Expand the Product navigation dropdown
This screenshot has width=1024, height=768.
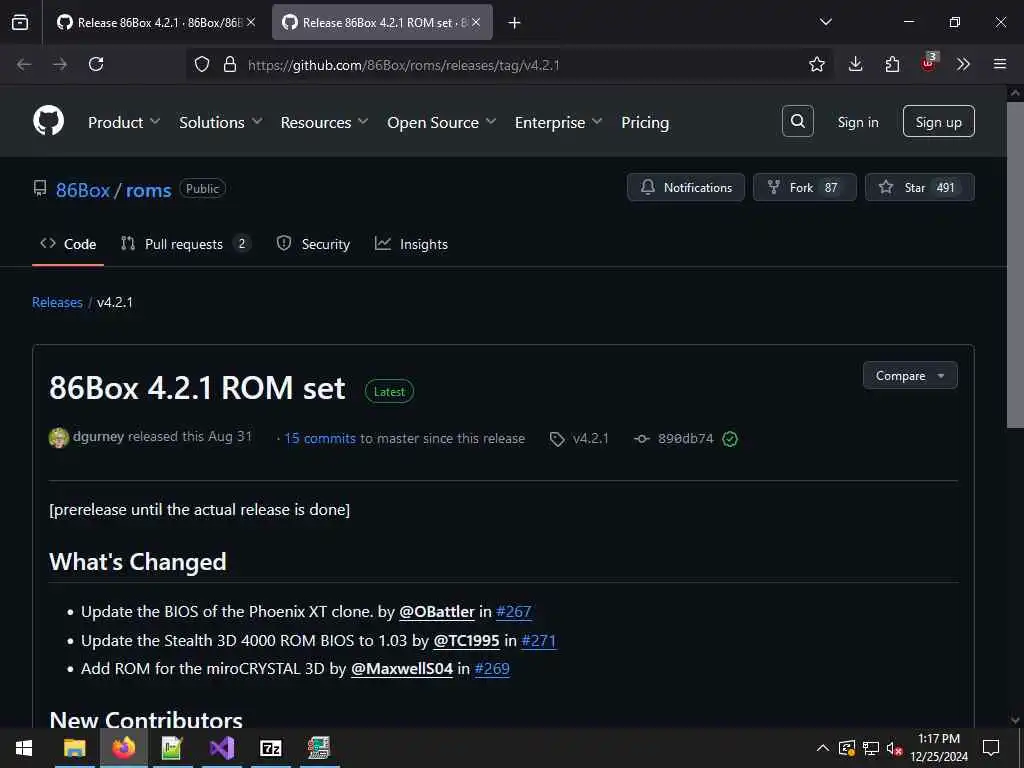[x=124, y=122]
